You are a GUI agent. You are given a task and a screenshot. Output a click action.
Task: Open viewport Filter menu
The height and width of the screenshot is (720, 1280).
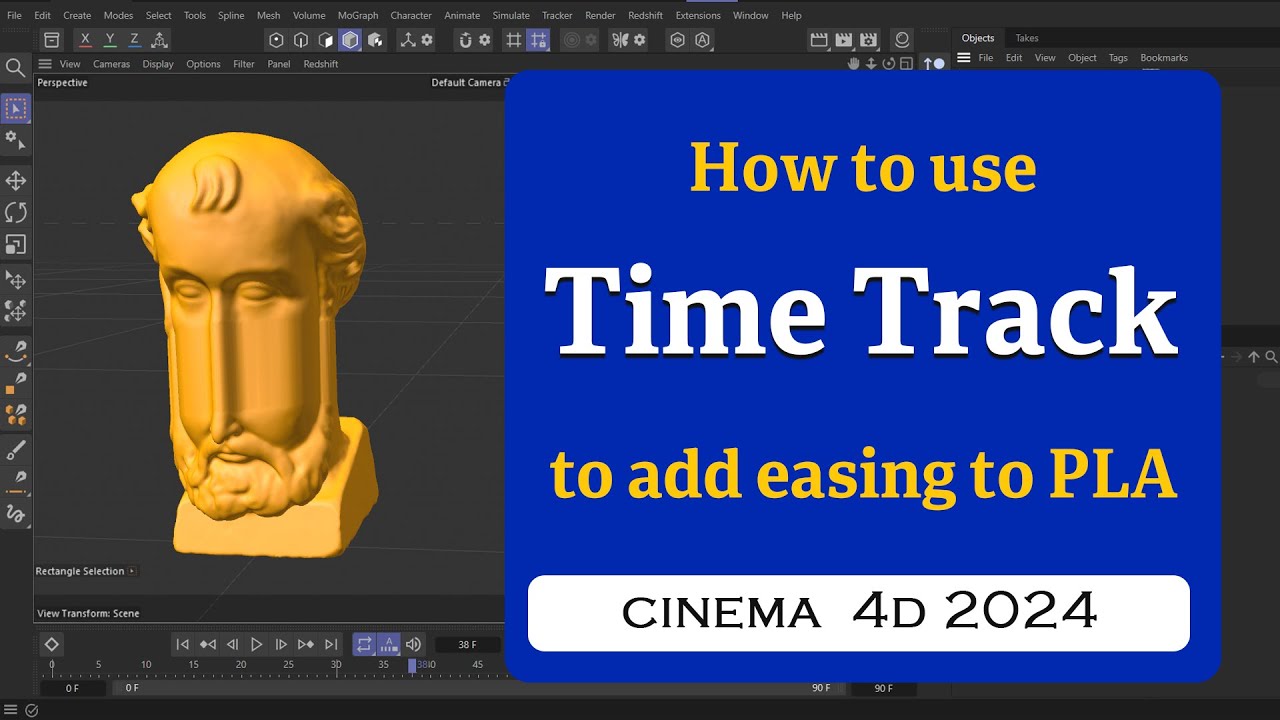244,64
